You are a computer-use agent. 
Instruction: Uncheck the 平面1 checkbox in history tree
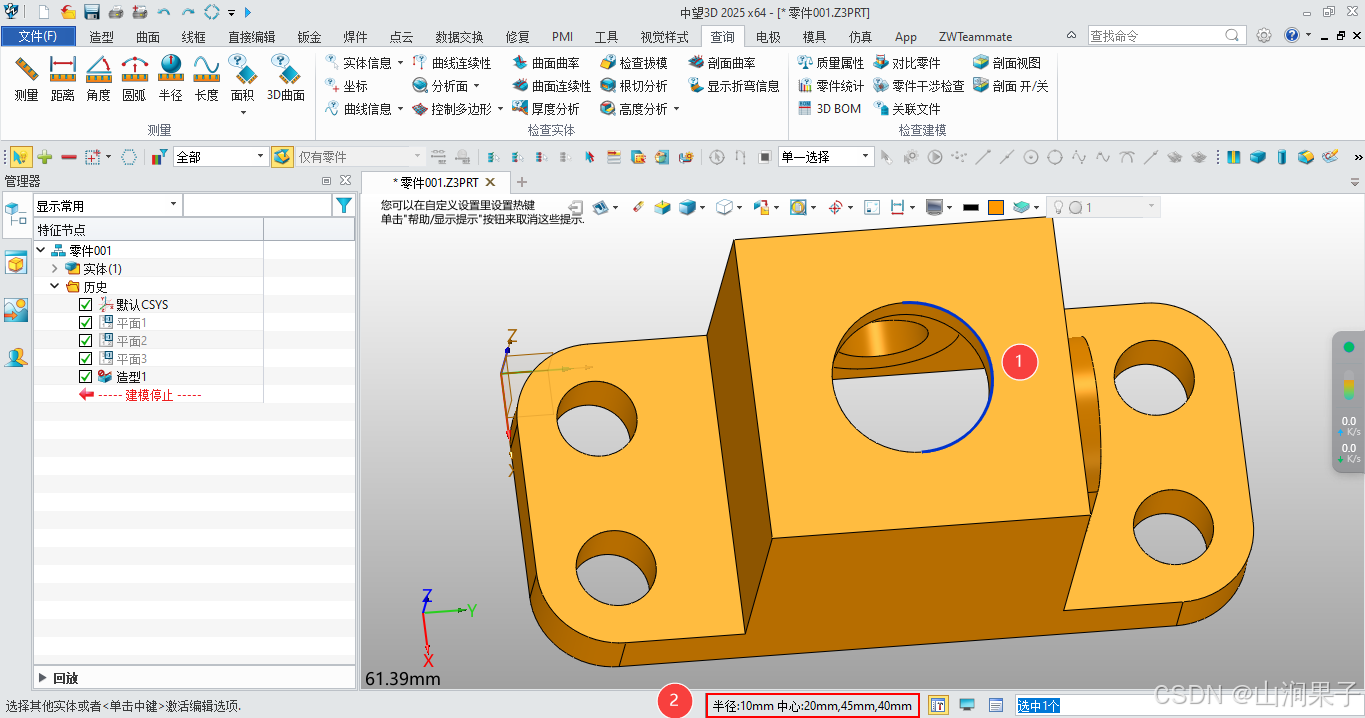[86, 322]
